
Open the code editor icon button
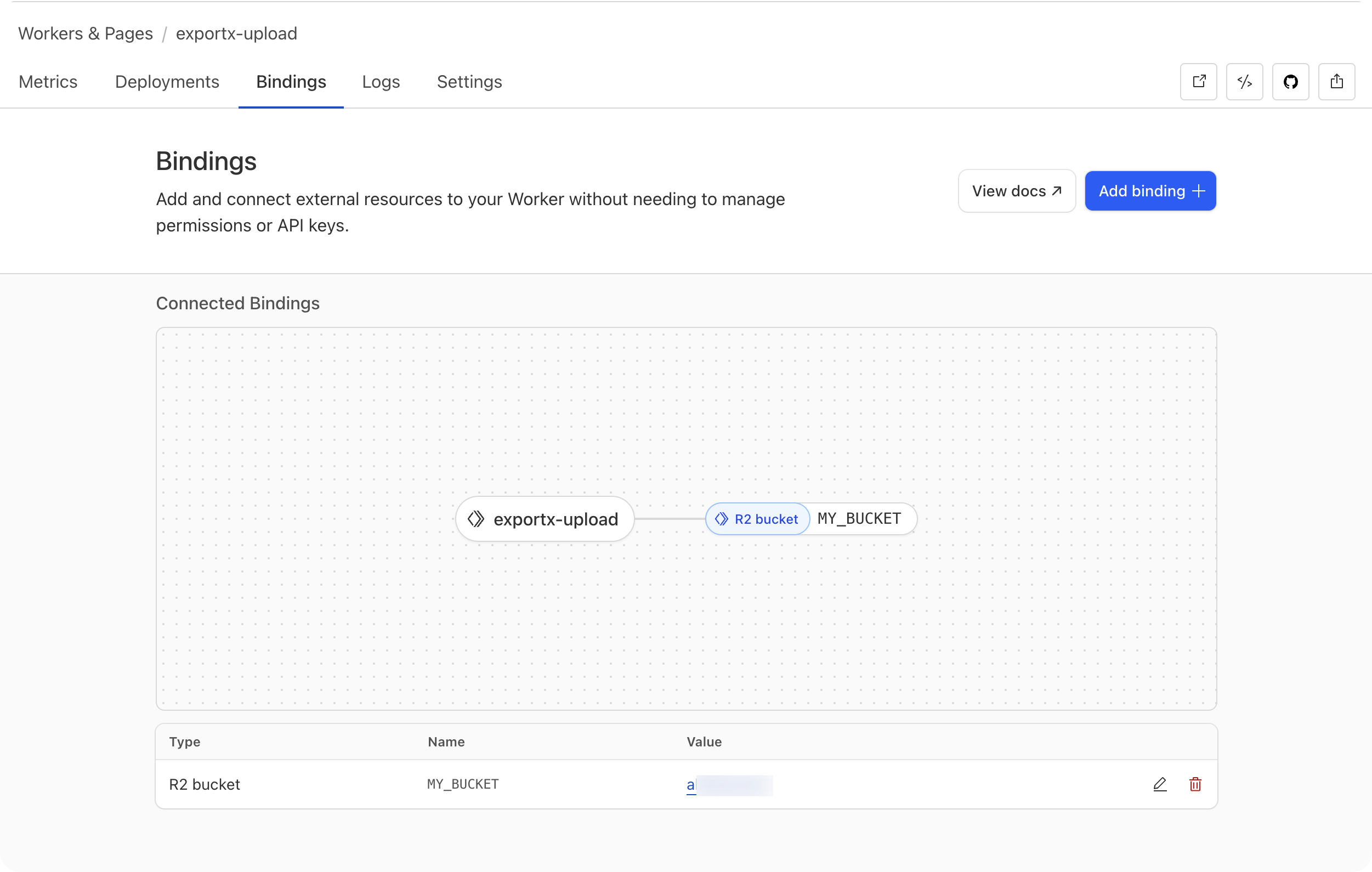pos(1244,82)
